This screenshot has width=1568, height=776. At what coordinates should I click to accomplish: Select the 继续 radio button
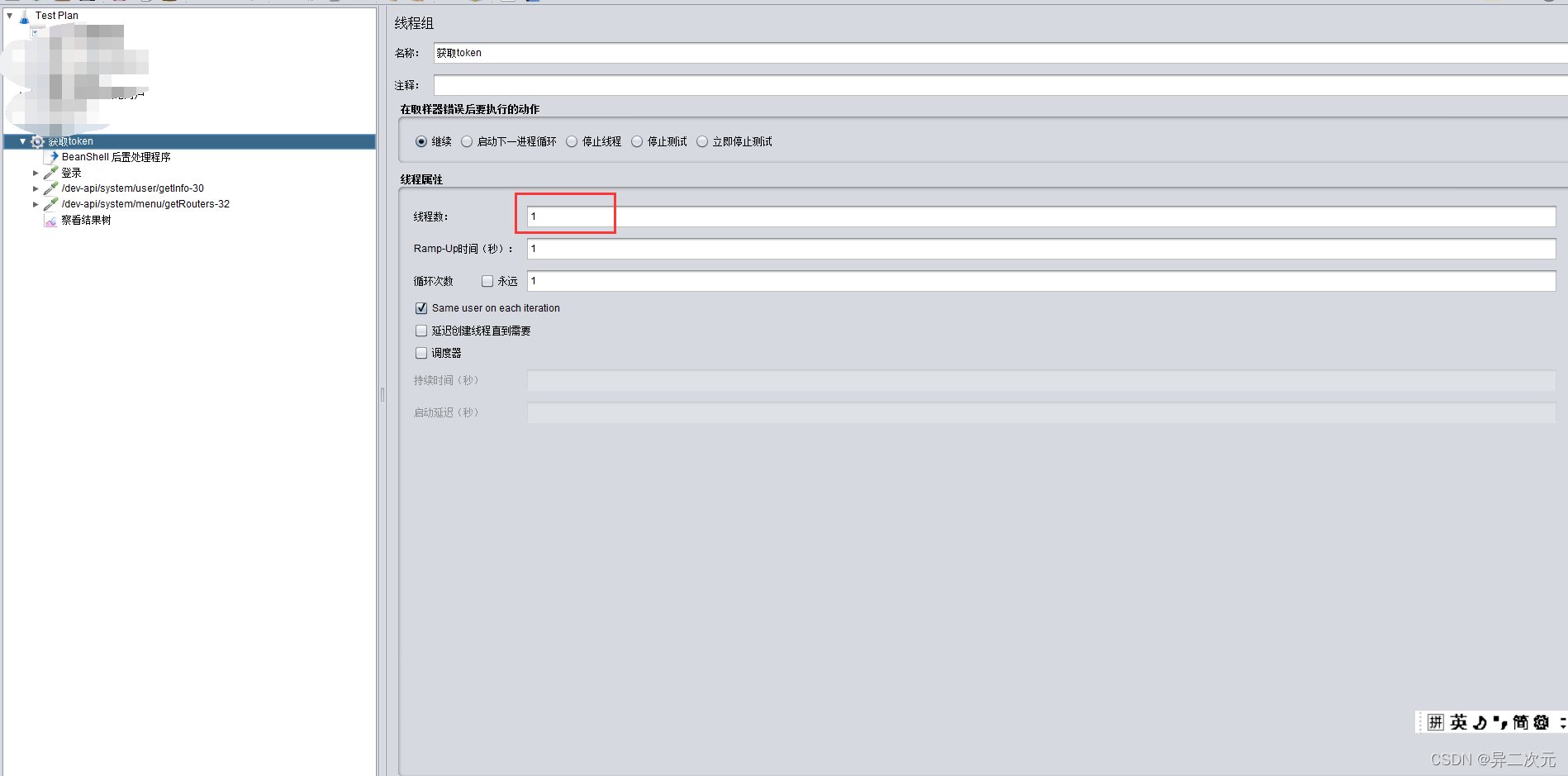(x=421, y=142)
